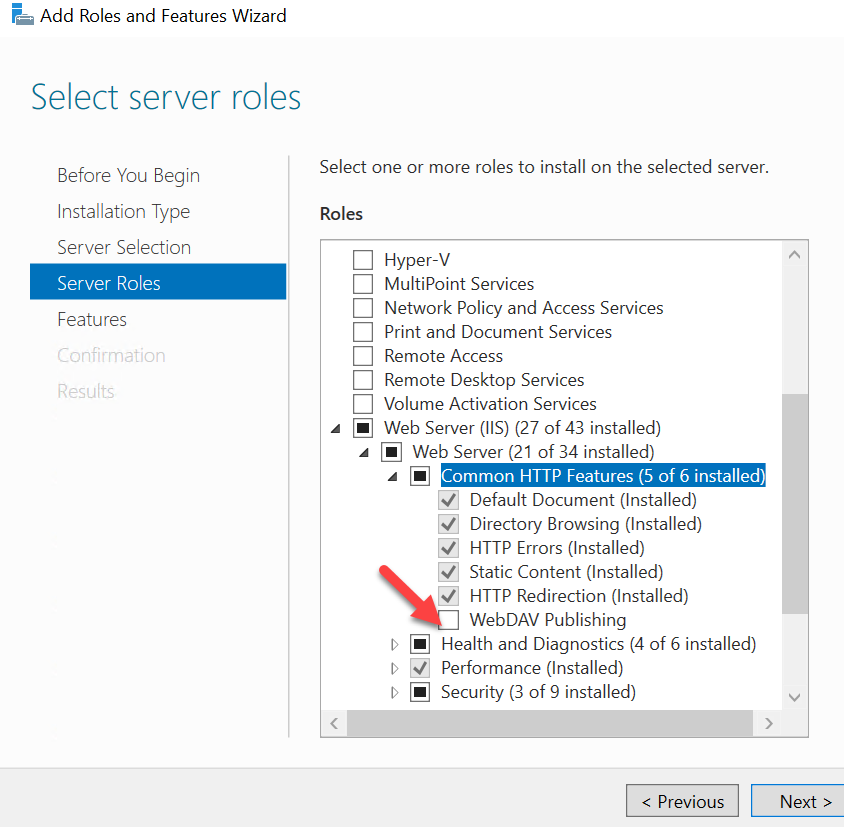Check Volume Activation Services
This screenshot has height=834, width=844.
pos(363,403)
